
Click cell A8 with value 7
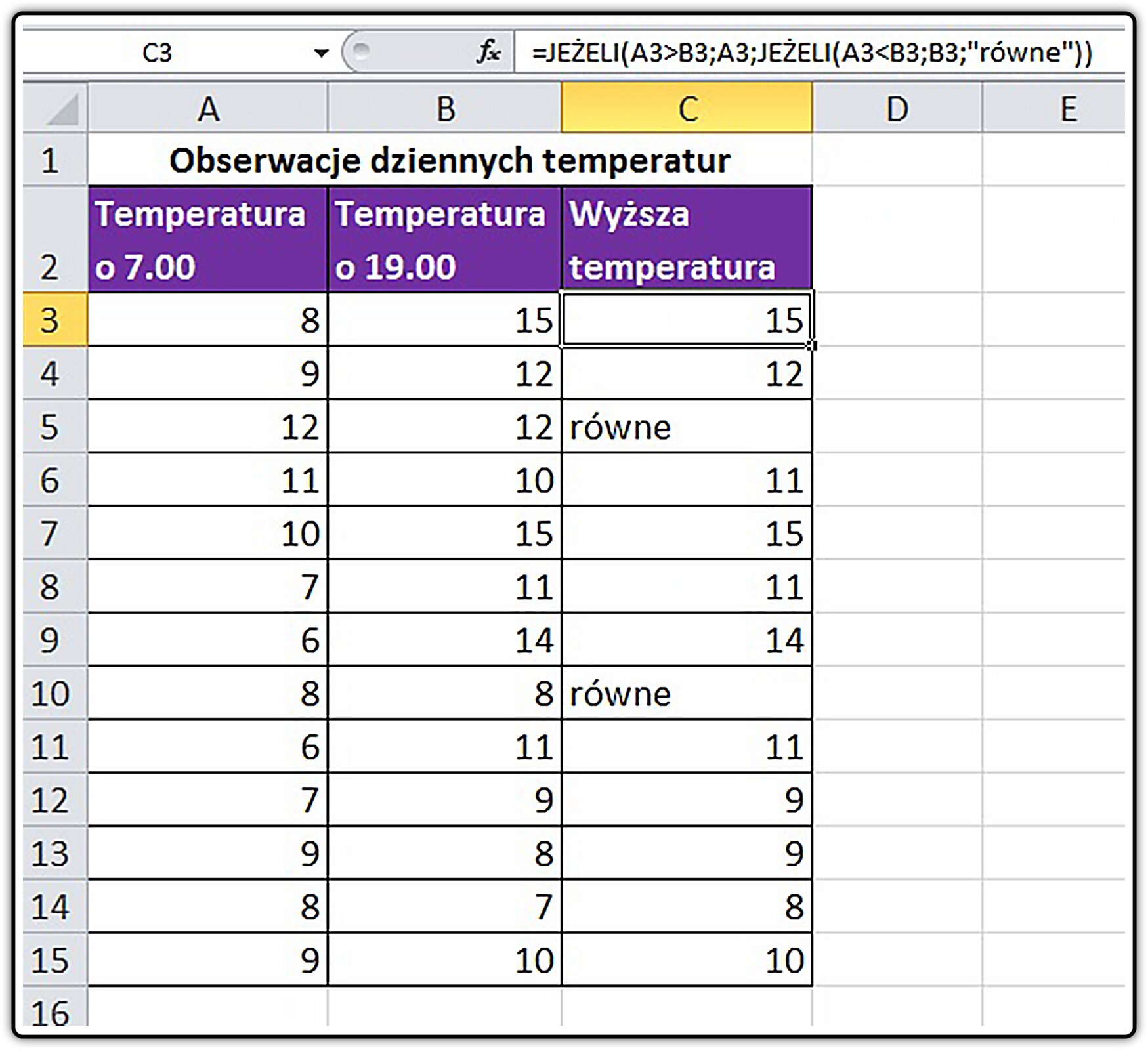tap(208, 586)
